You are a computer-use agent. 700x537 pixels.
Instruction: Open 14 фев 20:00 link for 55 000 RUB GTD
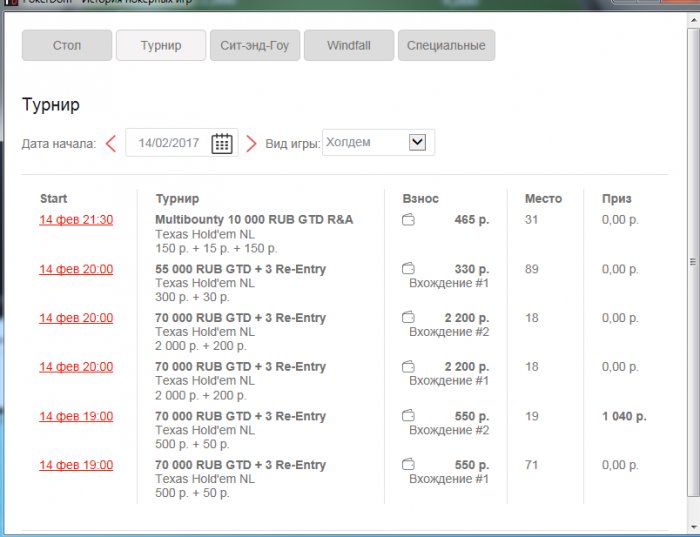76,269
